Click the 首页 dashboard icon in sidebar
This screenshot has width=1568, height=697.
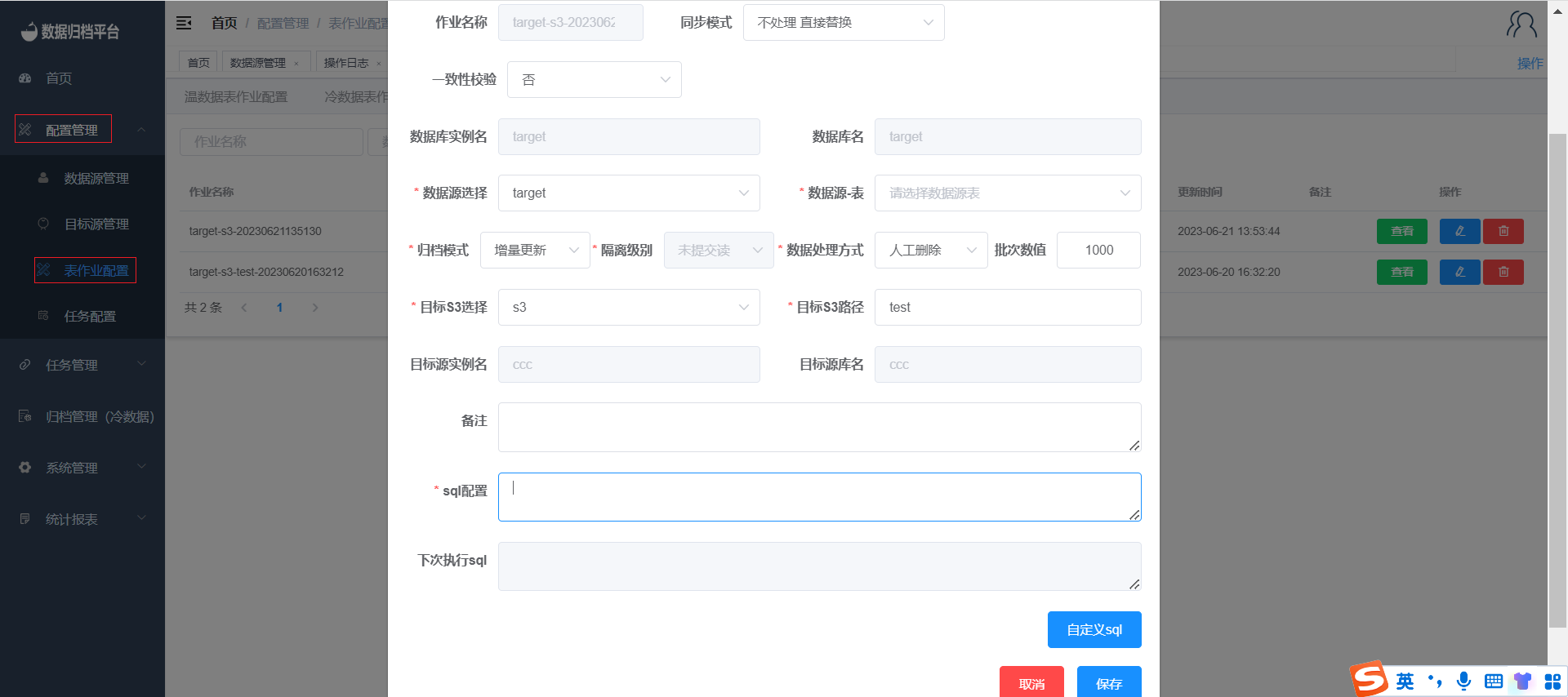click(x=25, y=78)
